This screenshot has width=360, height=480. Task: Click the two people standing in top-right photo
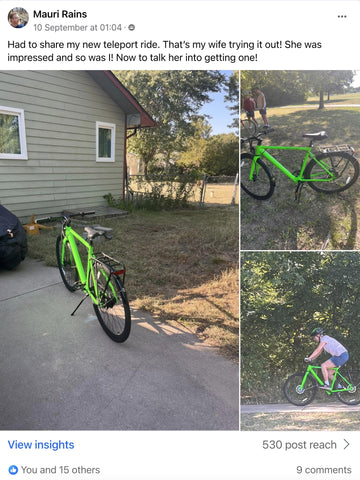[255, 107]
